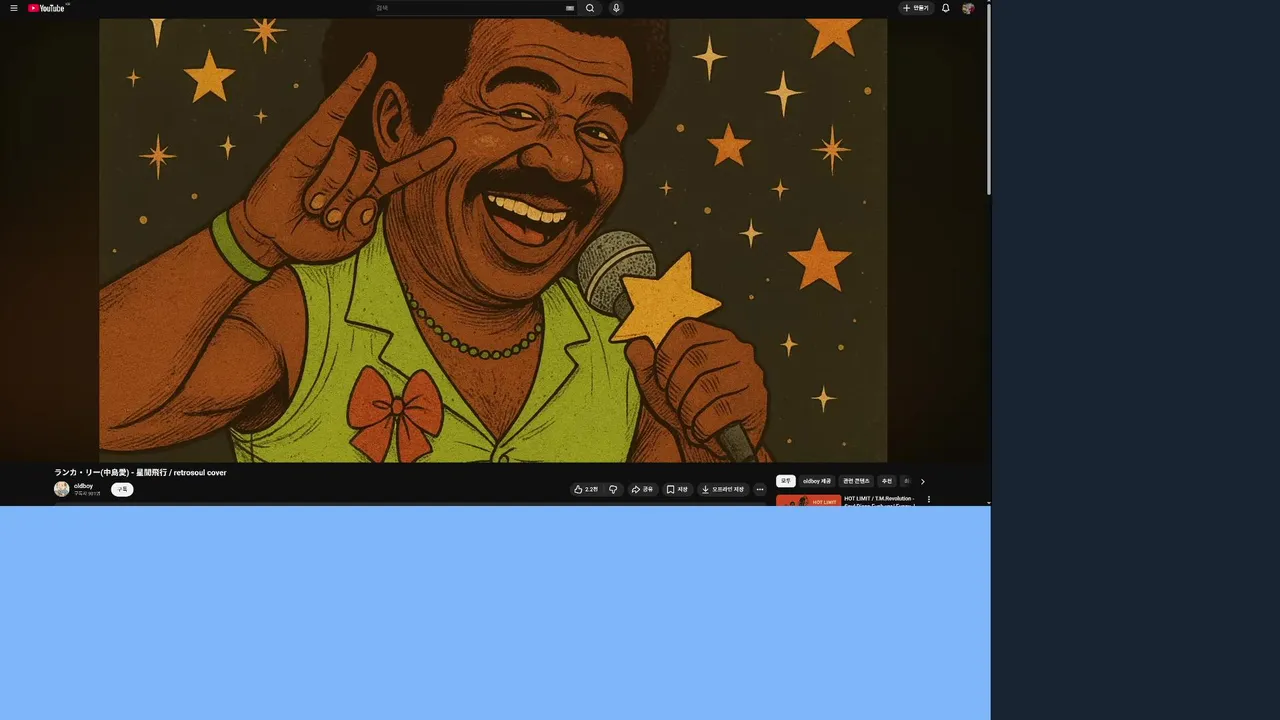Open the on-screen keyboard icon in search
The height and width of the screenshot is (720, 1280).
point(570,8)
